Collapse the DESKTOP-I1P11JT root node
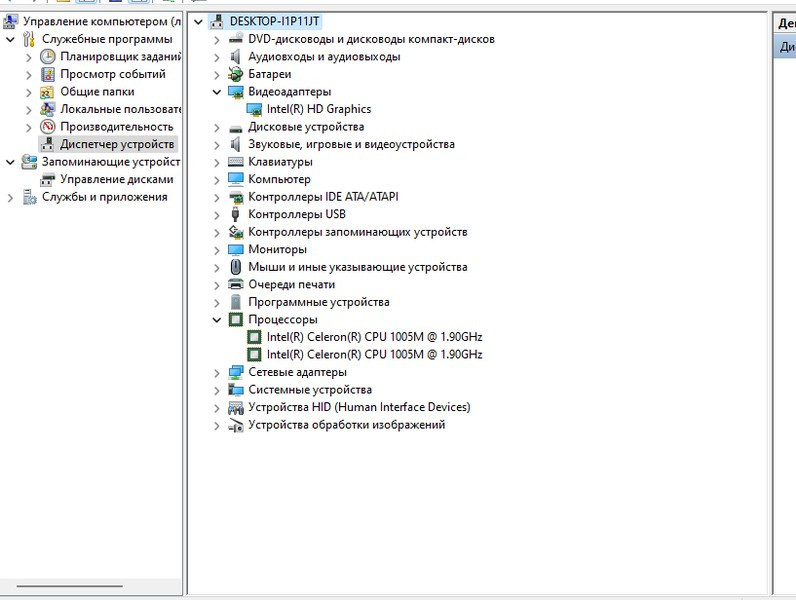This screenshot has height=600, width=796. tap(198, 22)
